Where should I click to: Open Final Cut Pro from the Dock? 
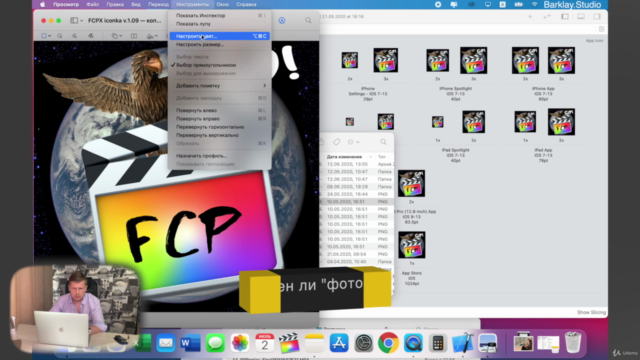click(289, 343)
